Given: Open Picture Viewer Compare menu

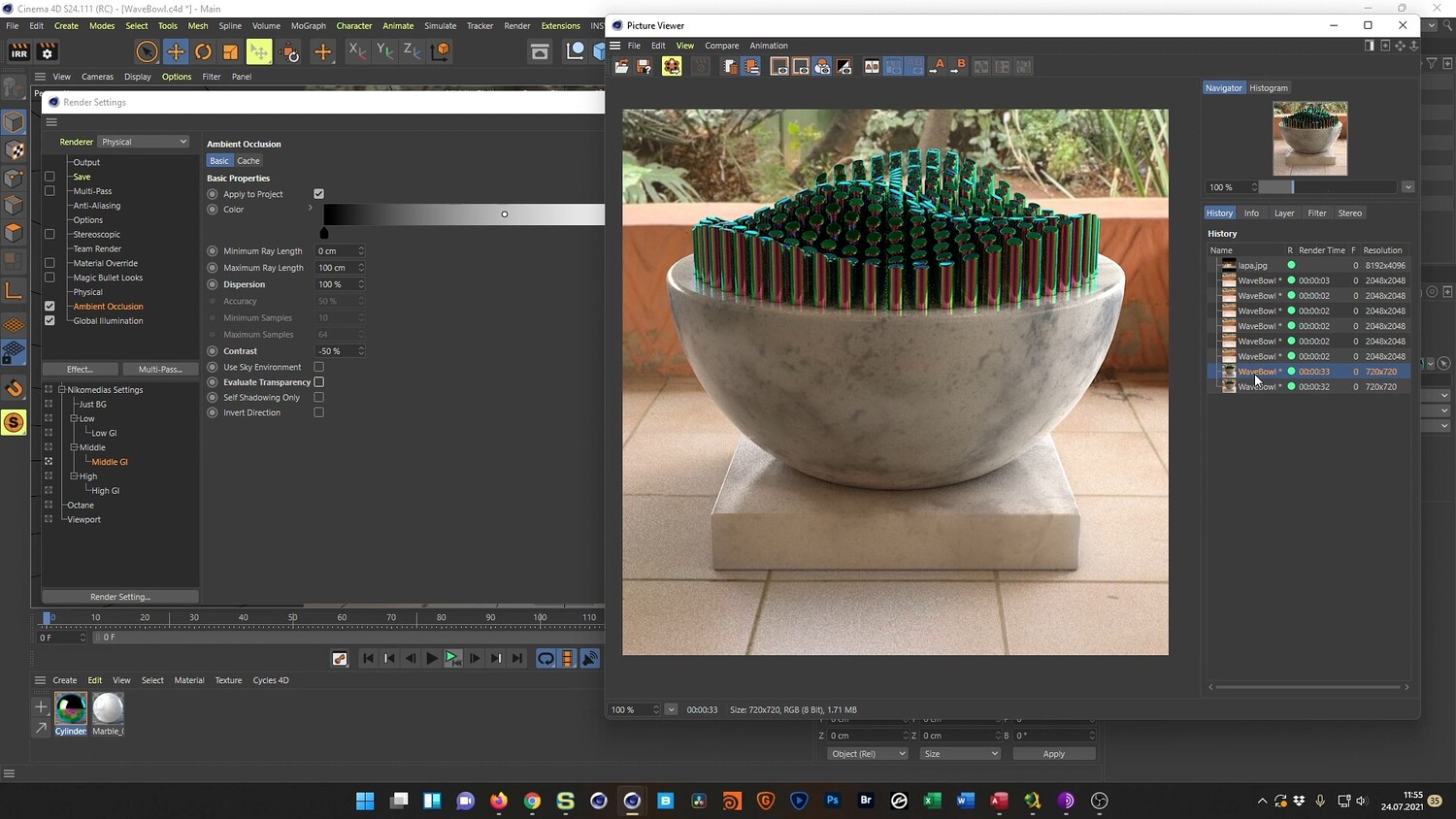Looking at the screenshot, I should pyautogui.click(x=721, y=46).
